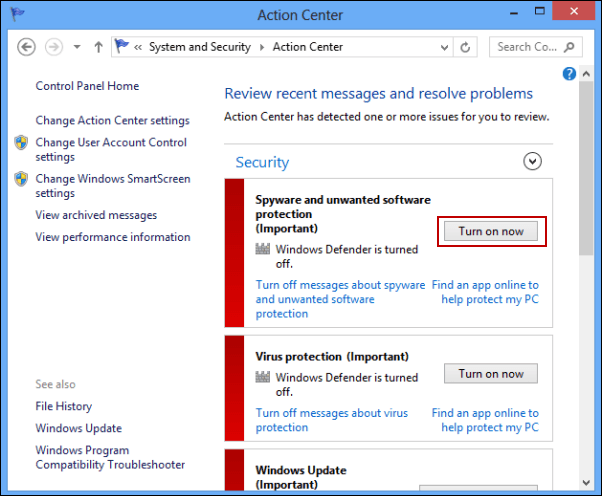
Task: Click the title bar flag icon
Action: pos(17,14)
